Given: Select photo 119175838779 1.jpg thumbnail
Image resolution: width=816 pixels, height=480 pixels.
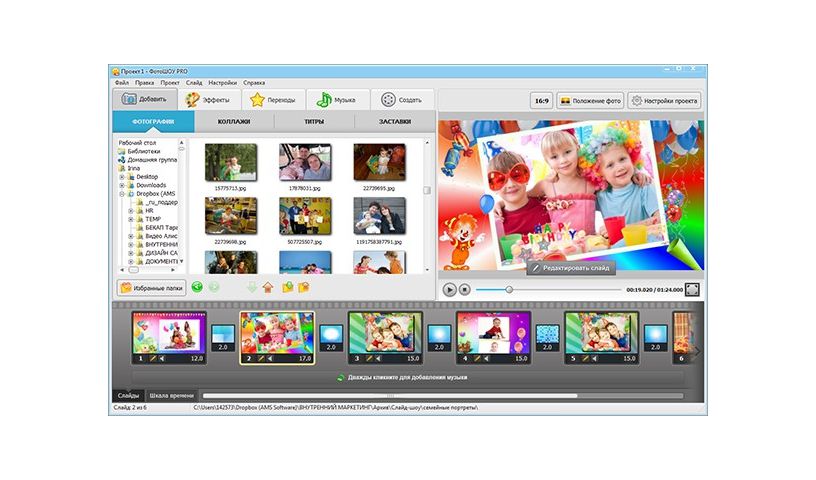Looking at the screenshot, I should (379, 216).
